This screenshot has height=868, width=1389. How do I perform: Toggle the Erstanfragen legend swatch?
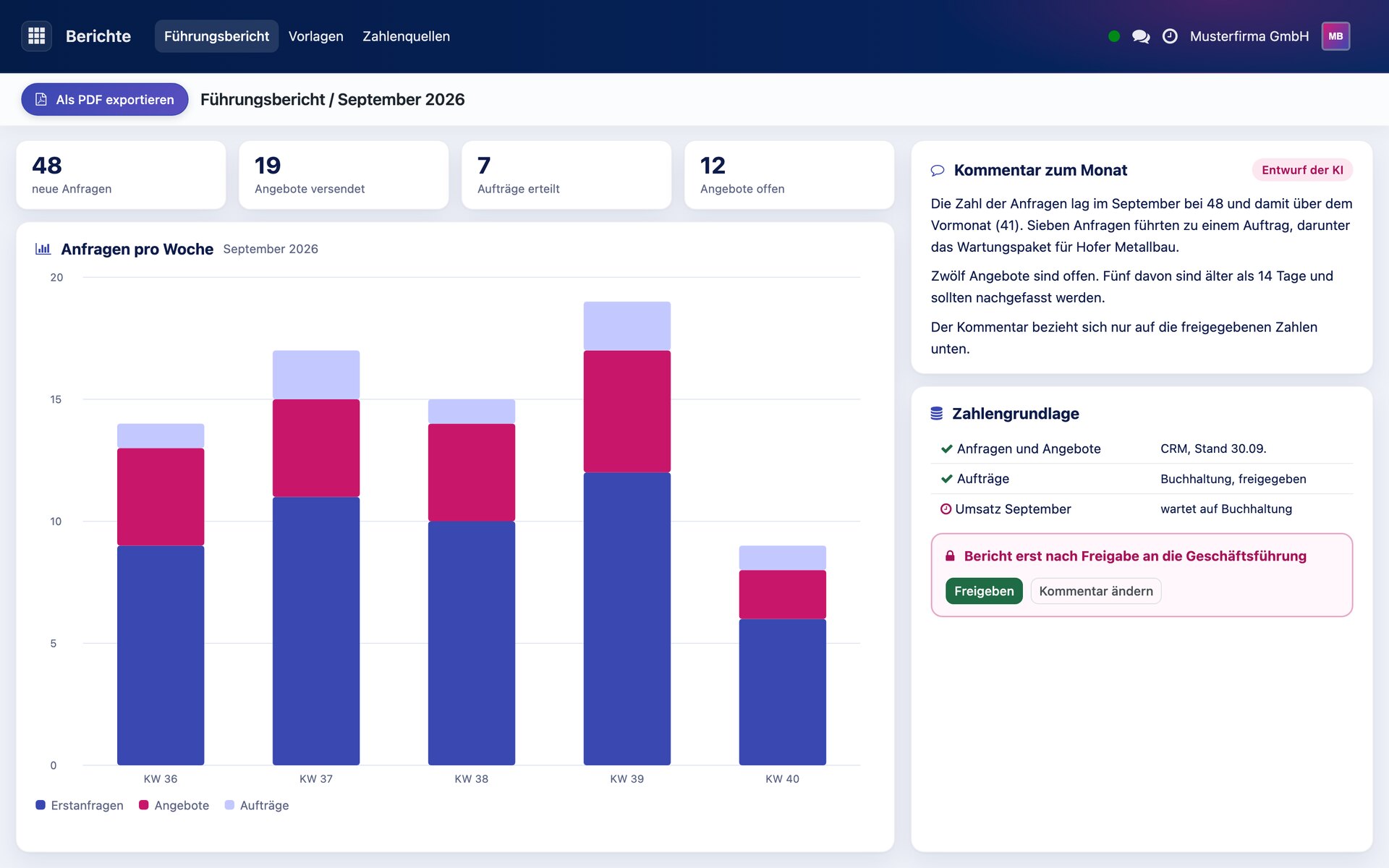pos(41,805)
